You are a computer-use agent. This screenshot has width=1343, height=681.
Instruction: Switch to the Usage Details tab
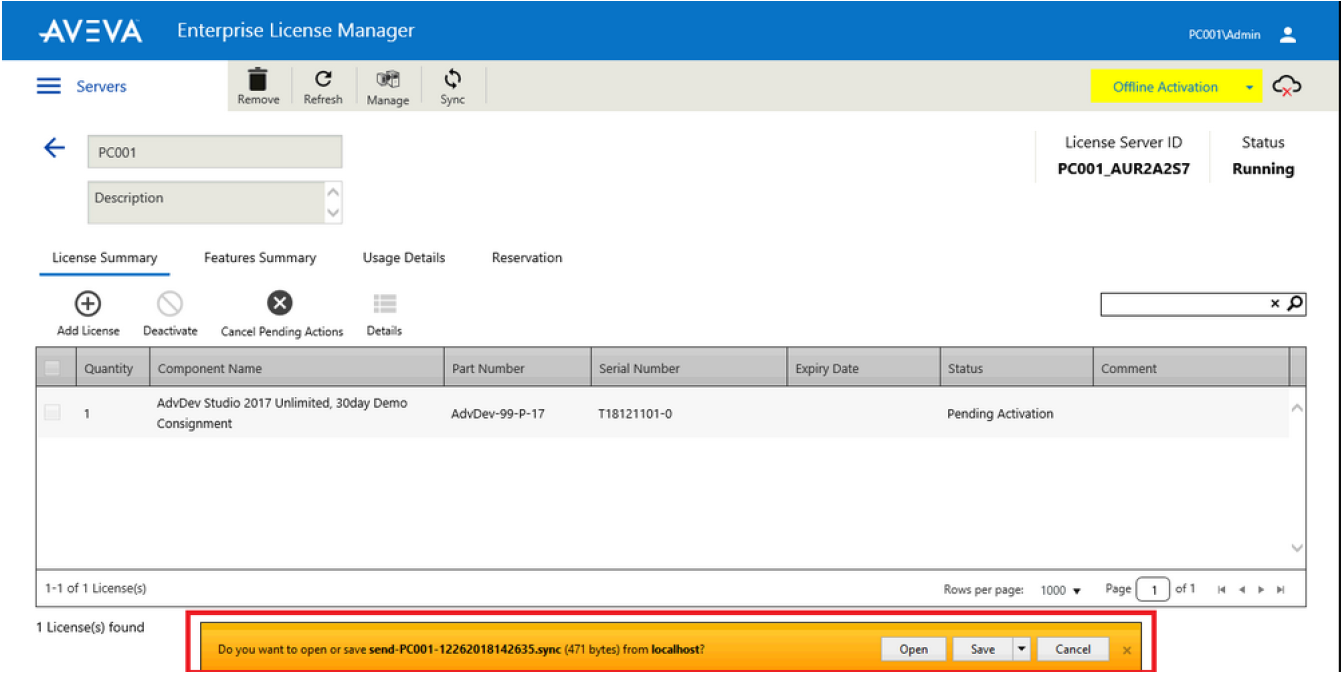[x=404, y=258]
